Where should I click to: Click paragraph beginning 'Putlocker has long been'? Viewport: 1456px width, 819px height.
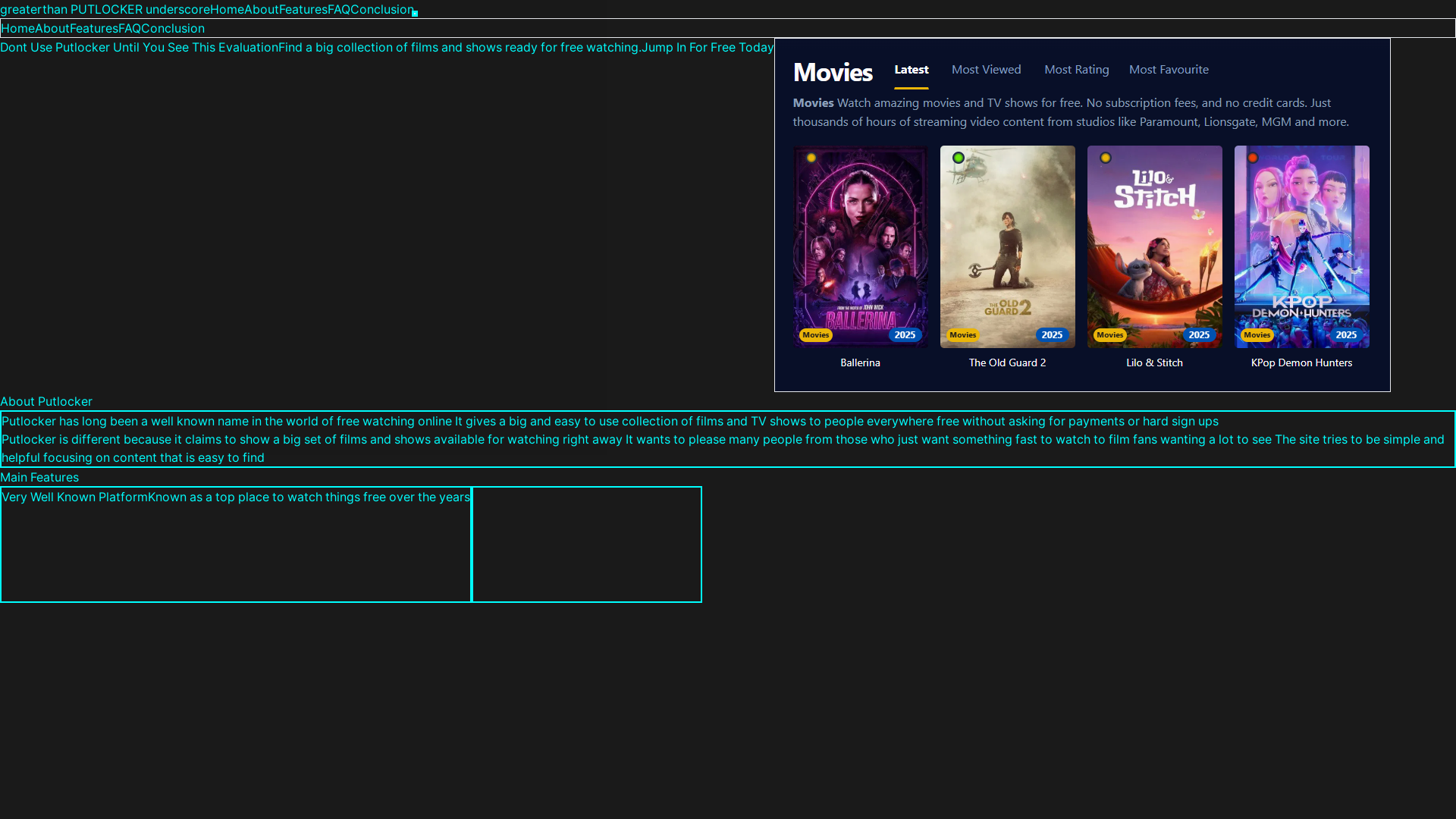610,421
